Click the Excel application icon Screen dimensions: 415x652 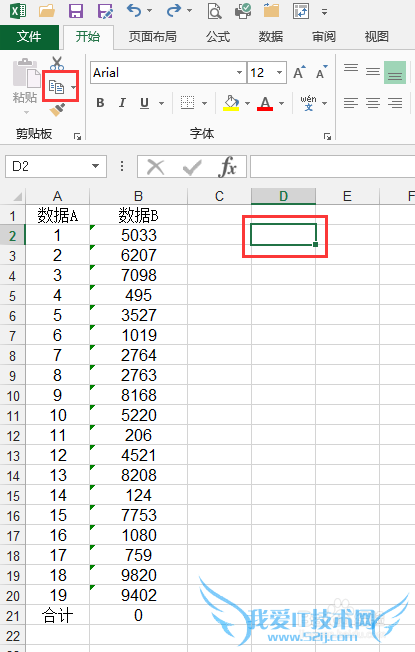point(18,11)
